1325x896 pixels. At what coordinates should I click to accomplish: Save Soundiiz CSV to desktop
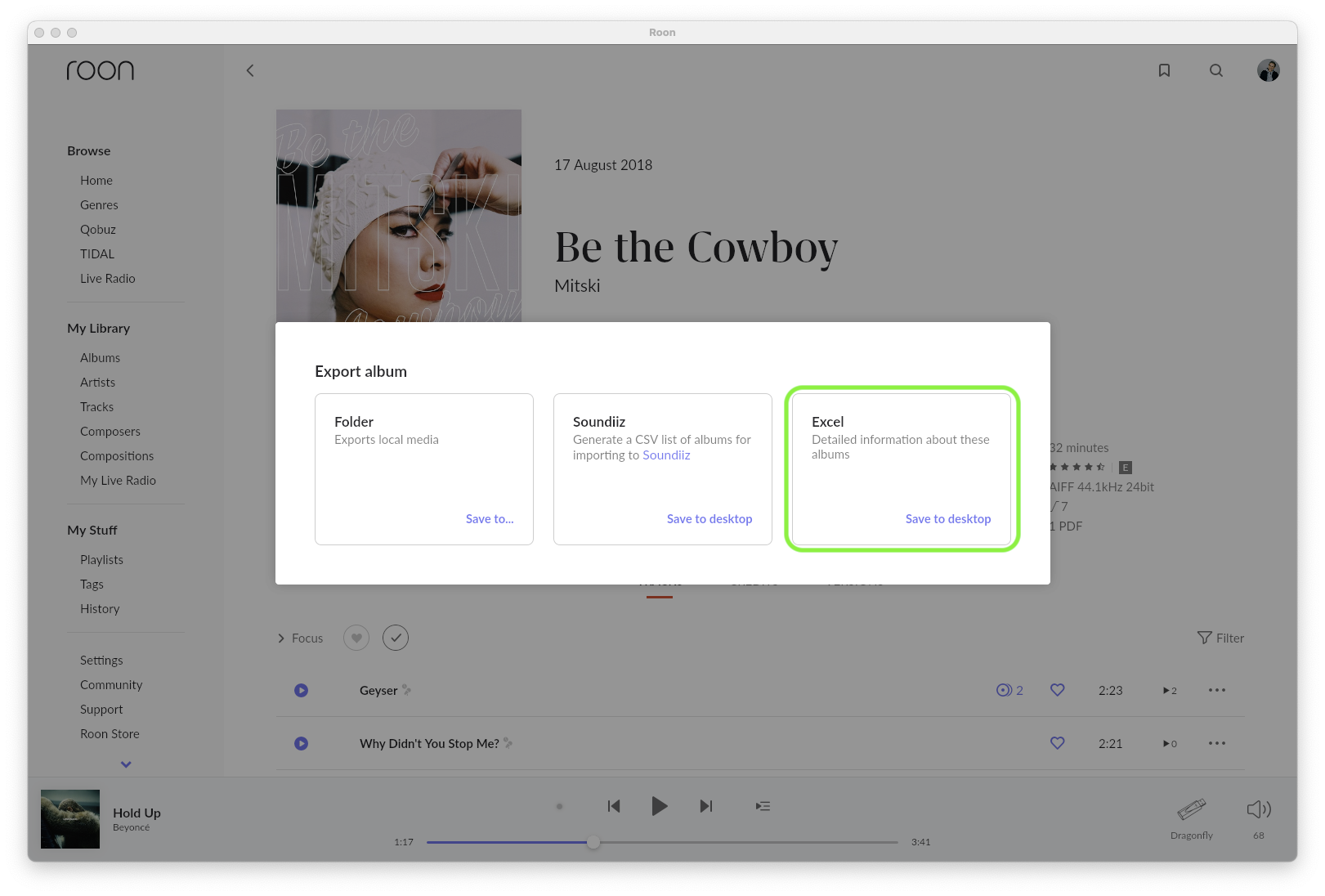point(710,519)
